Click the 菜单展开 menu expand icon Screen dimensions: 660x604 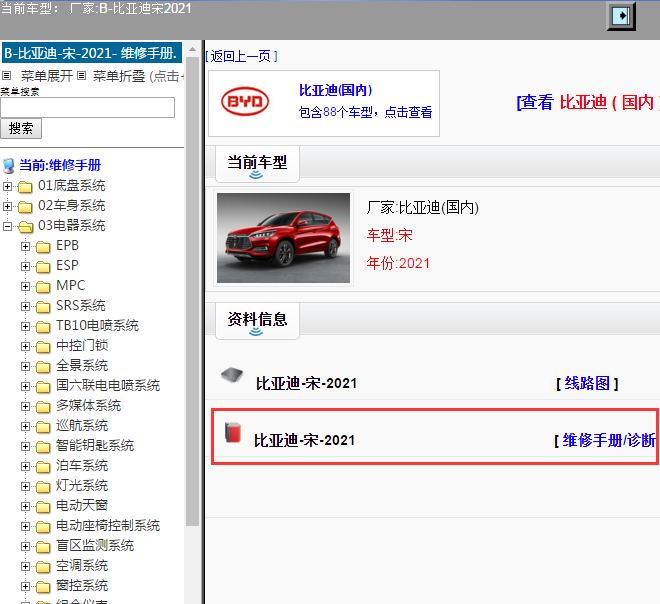click(6, 76)
